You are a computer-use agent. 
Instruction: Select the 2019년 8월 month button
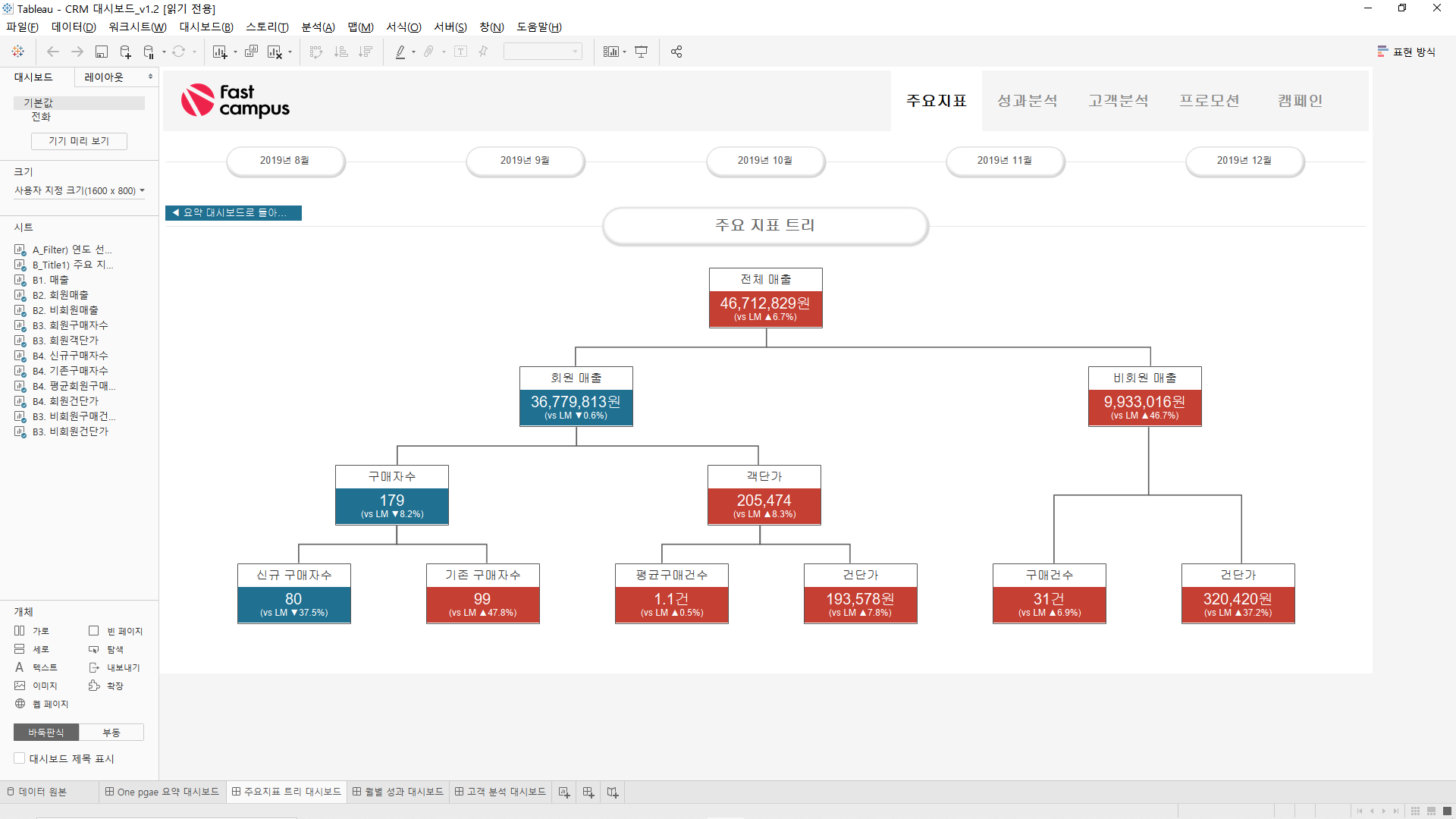point(285,161)
